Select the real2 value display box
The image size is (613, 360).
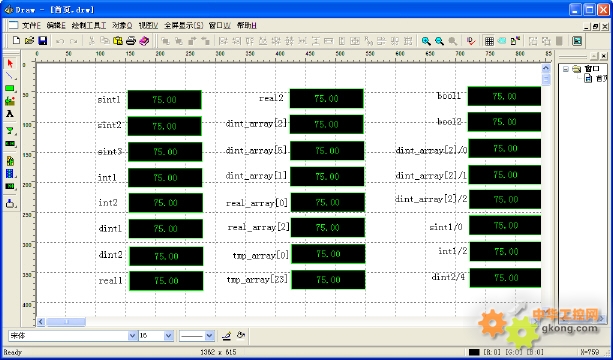326,99
